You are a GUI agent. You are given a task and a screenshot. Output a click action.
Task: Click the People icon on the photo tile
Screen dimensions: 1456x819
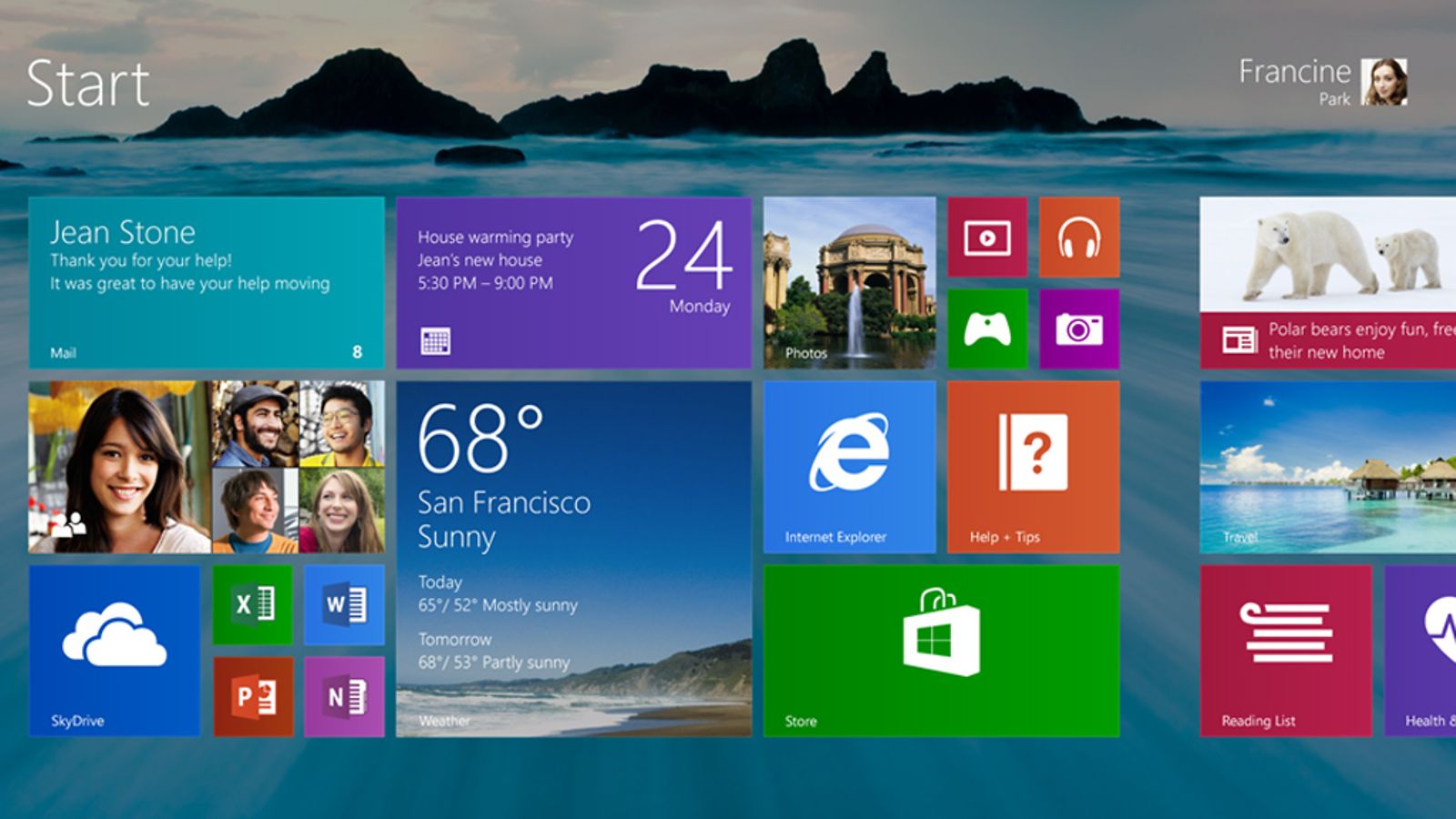pyautogui.click(x=69, y=525)
